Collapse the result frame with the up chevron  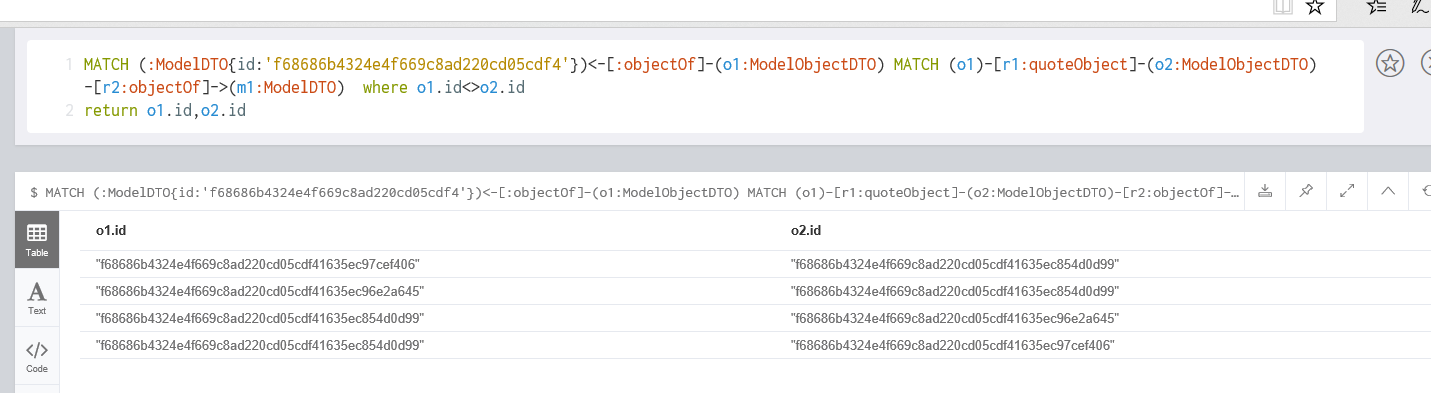click(1388, 191)
